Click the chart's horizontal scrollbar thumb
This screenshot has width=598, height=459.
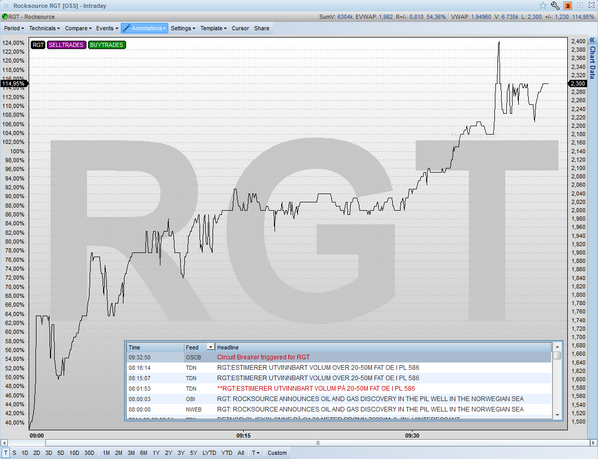tap(318, 443)
